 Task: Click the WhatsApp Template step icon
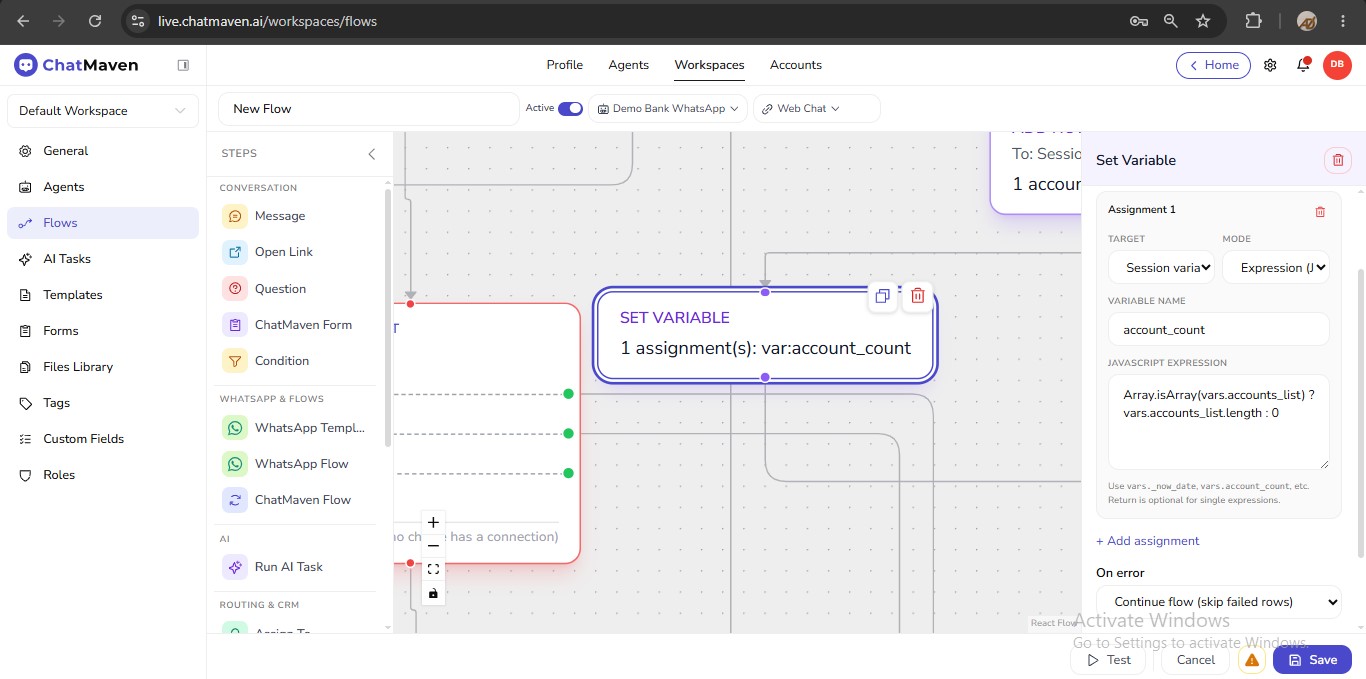click(235, 428)
